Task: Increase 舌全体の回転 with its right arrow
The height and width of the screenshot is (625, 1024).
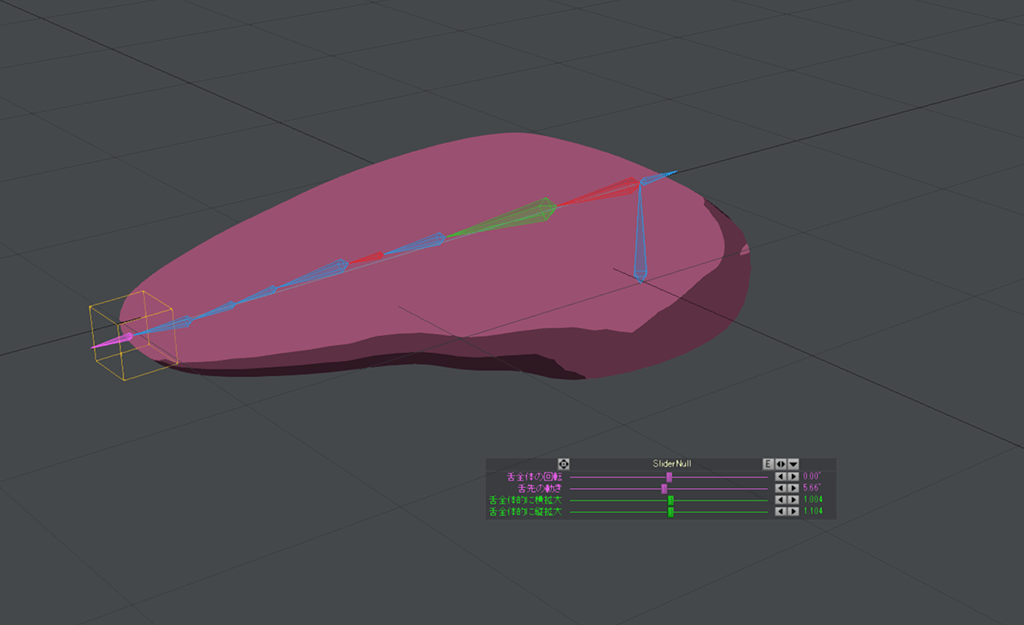Action: pos(793,477)
